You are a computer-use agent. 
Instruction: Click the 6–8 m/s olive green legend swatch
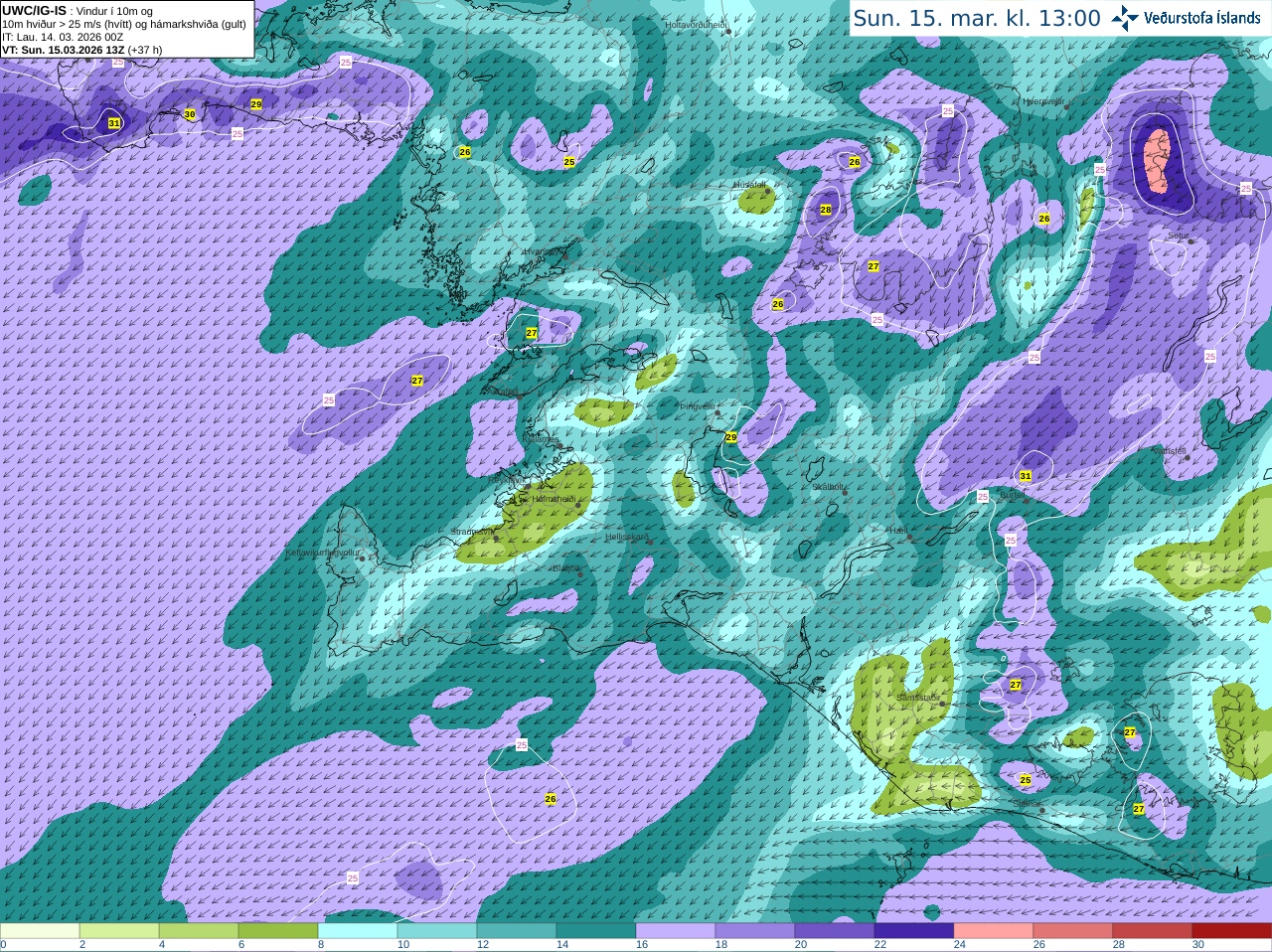[x=278, y=931]
